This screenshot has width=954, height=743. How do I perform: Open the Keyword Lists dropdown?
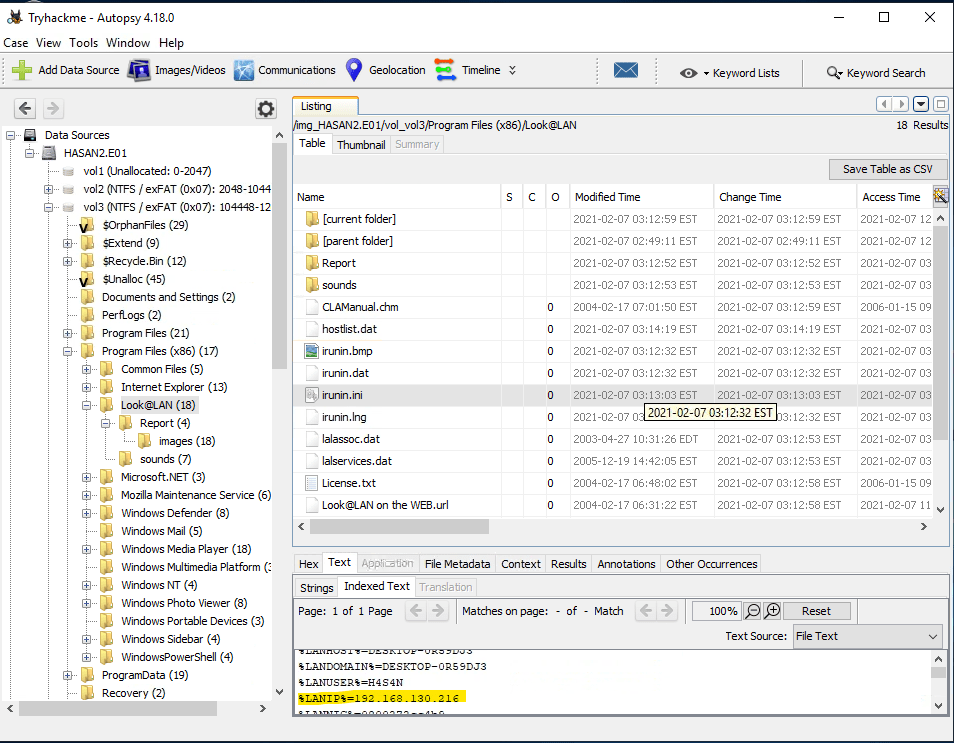(x=729, y=73)
